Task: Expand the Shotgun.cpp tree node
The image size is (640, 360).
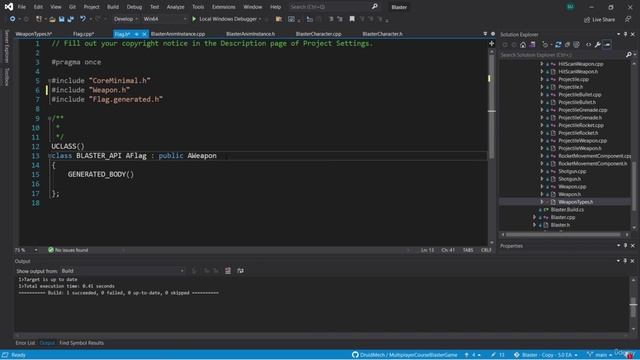Action: [542, 171]
